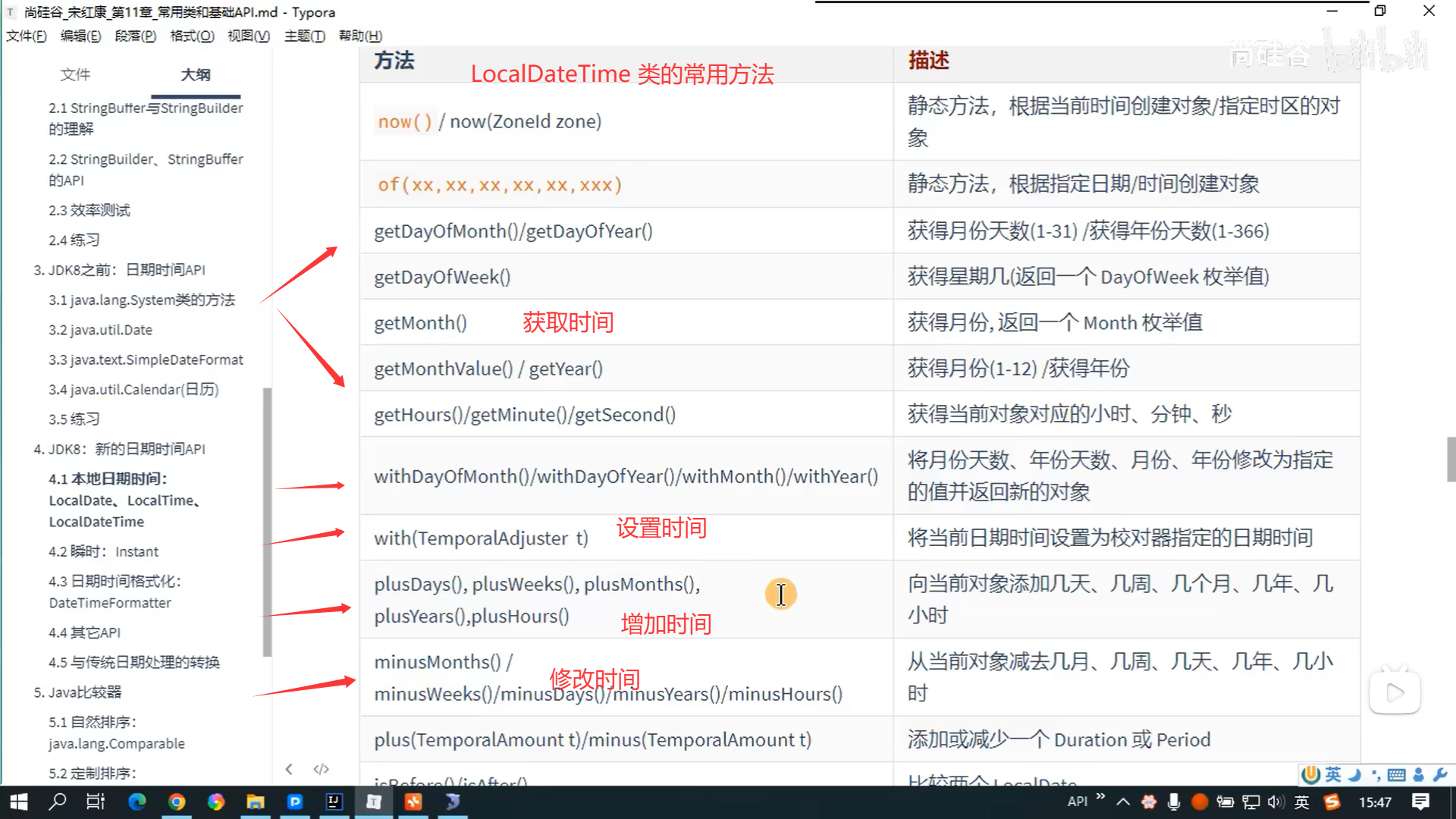Open the Windows notification center
1456x819 pixels.
tap(1420, 802)
